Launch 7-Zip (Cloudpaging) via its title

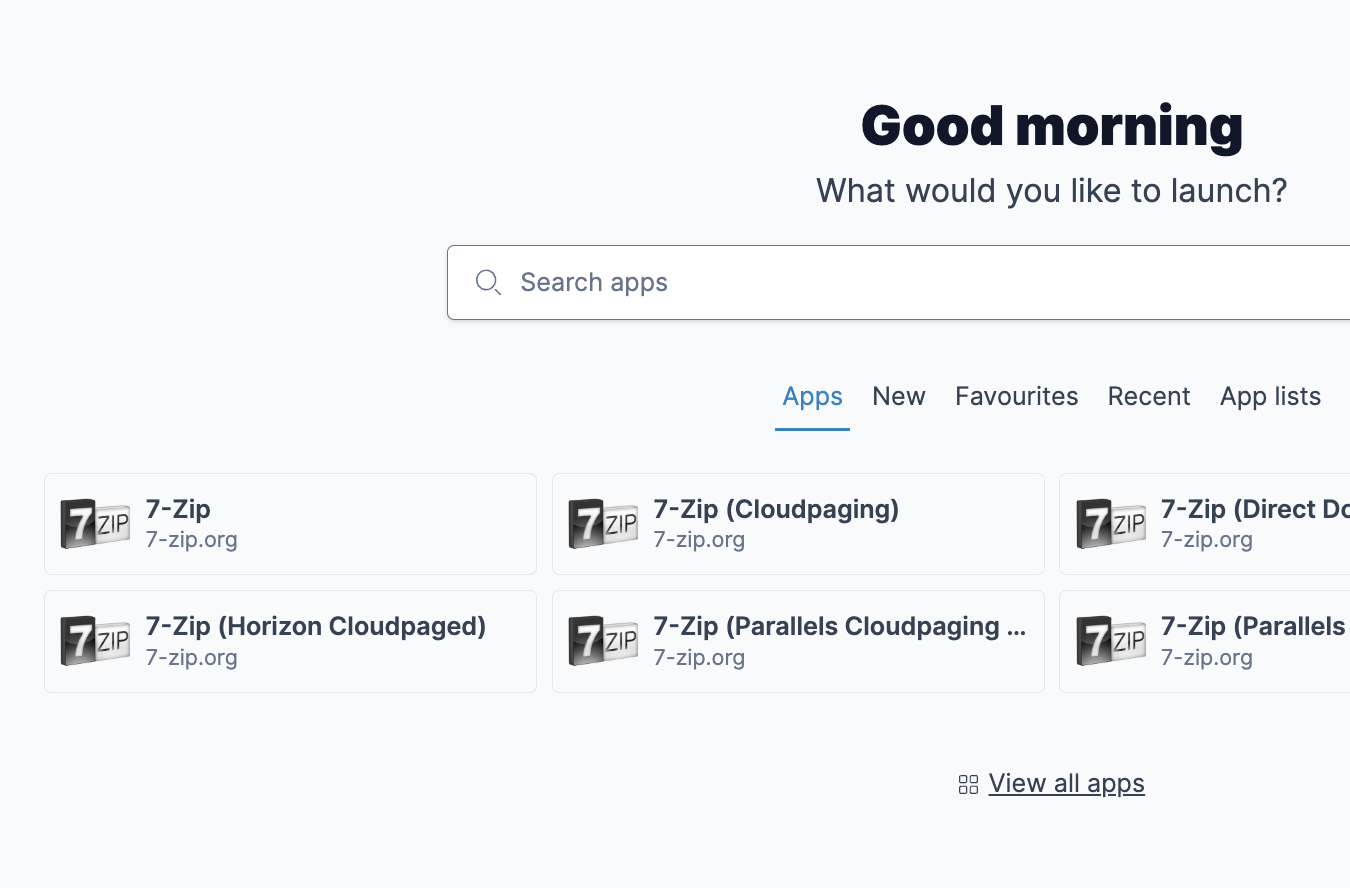[776, 509]
